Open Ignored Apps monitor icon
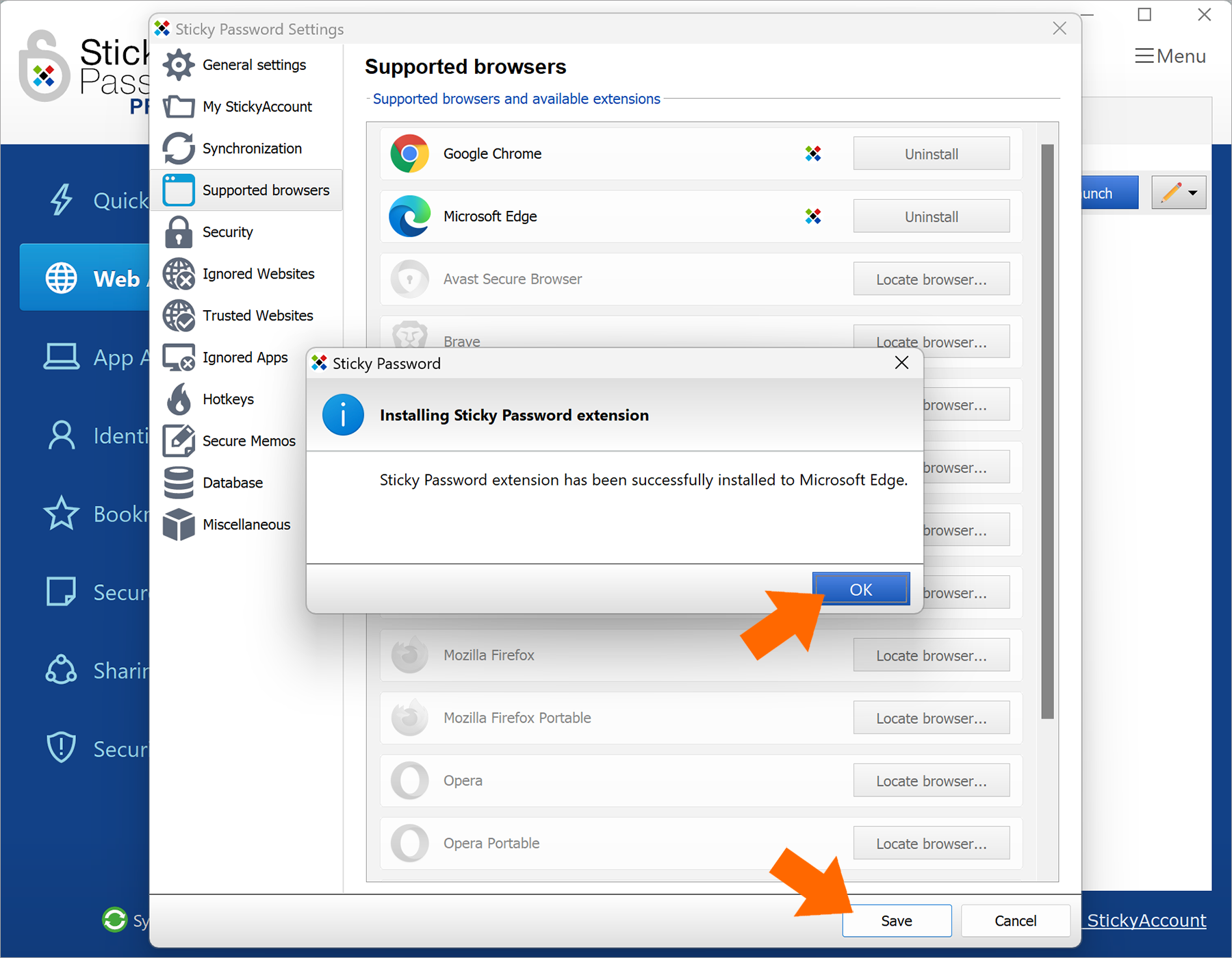This screenshot has height=958, width=1232. tap(179, 357)
